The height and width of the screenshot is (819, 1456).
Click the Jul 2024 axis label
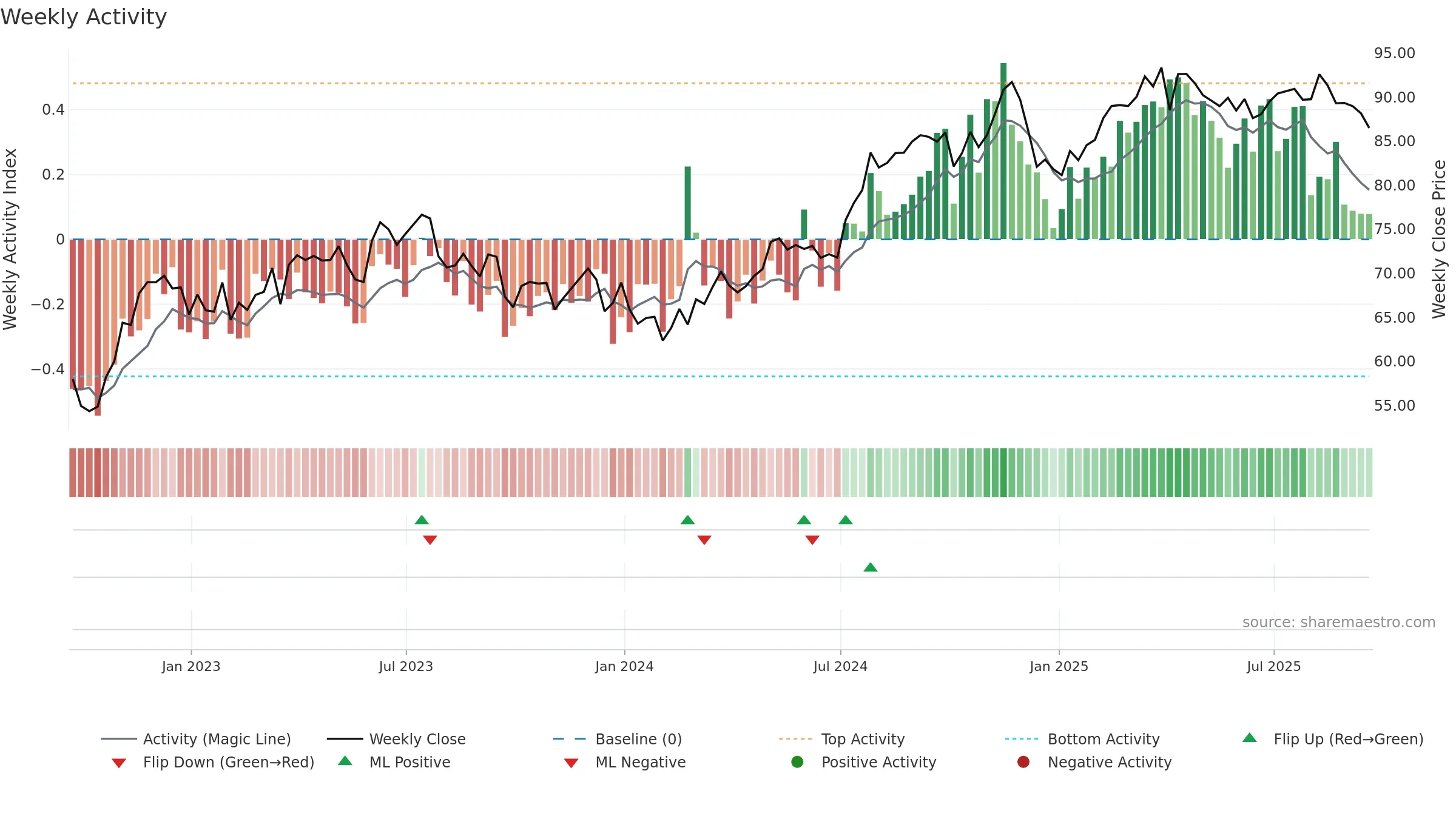(x=840, y=667)
